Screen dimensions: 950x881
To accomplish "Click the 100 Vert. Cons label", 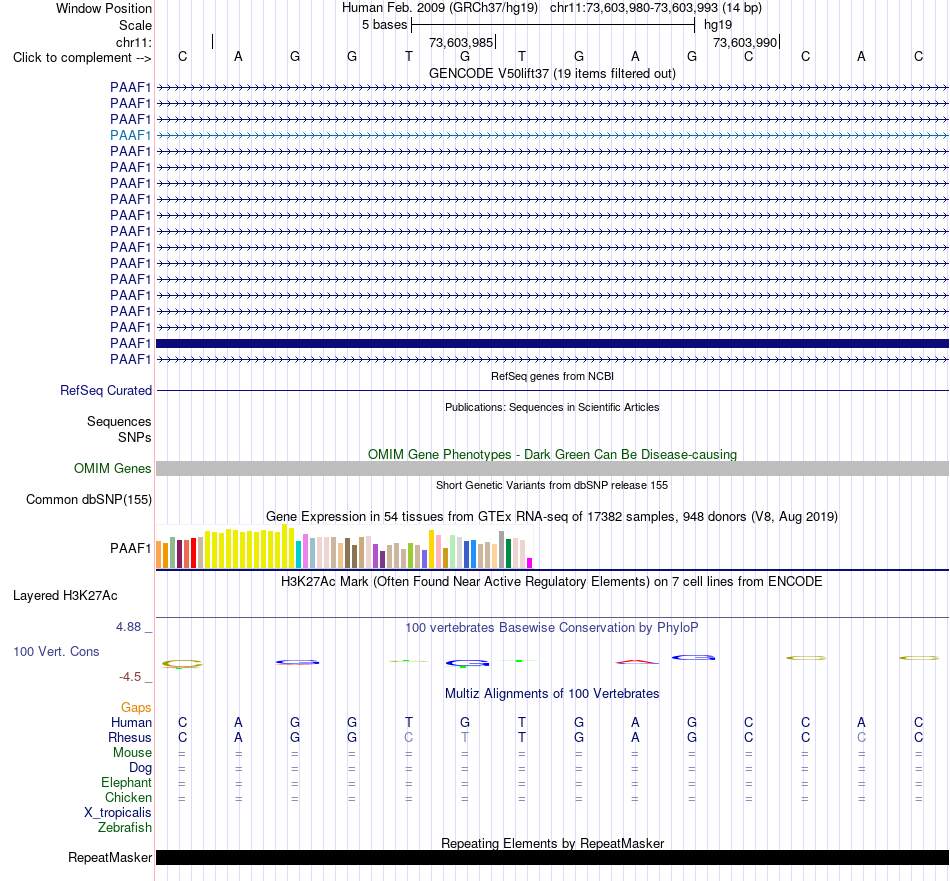I will (56, 651).
